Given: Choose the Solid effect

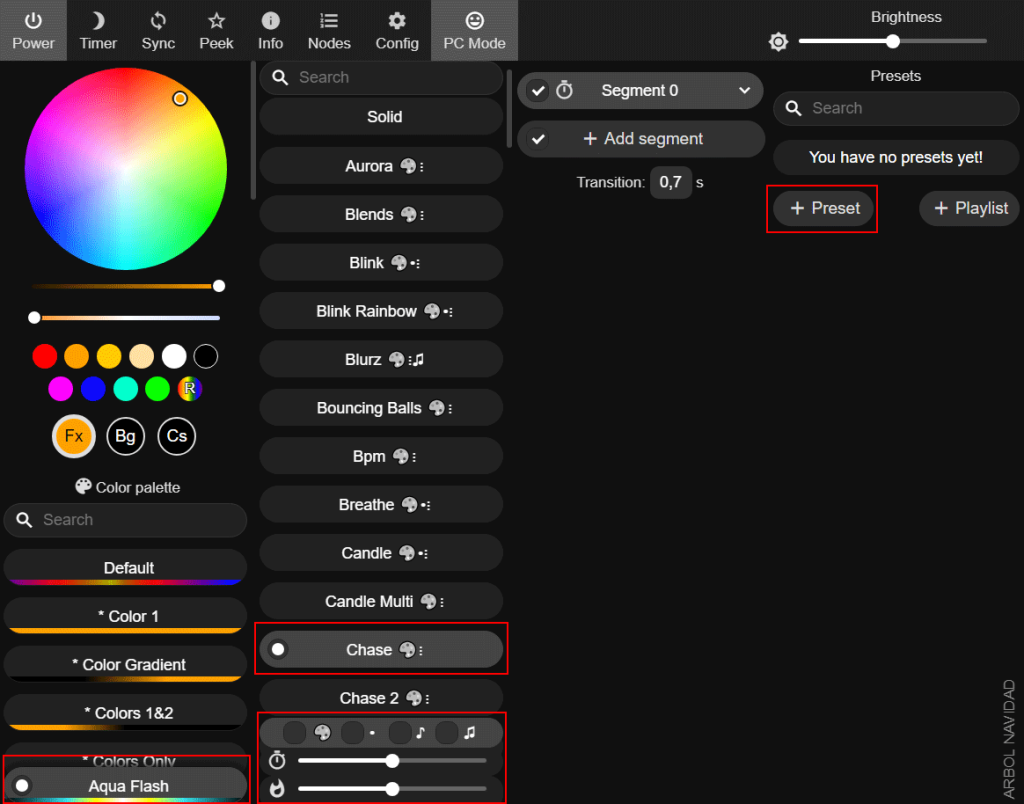Looking at the screenshot, I should (381, 117).
